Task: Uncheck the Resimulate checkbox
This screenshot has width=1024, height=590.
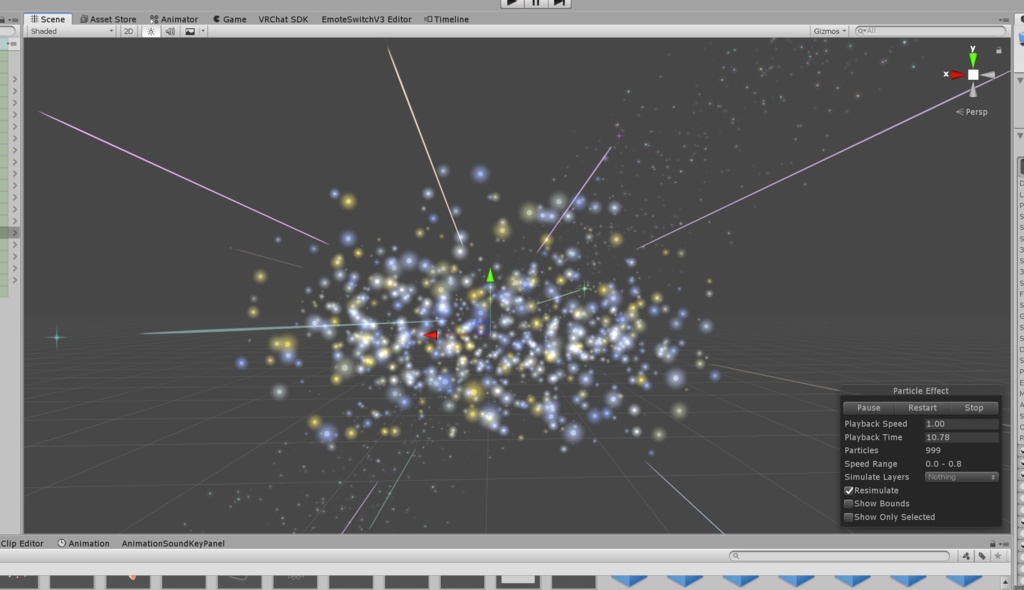Action: click(849, 490)
